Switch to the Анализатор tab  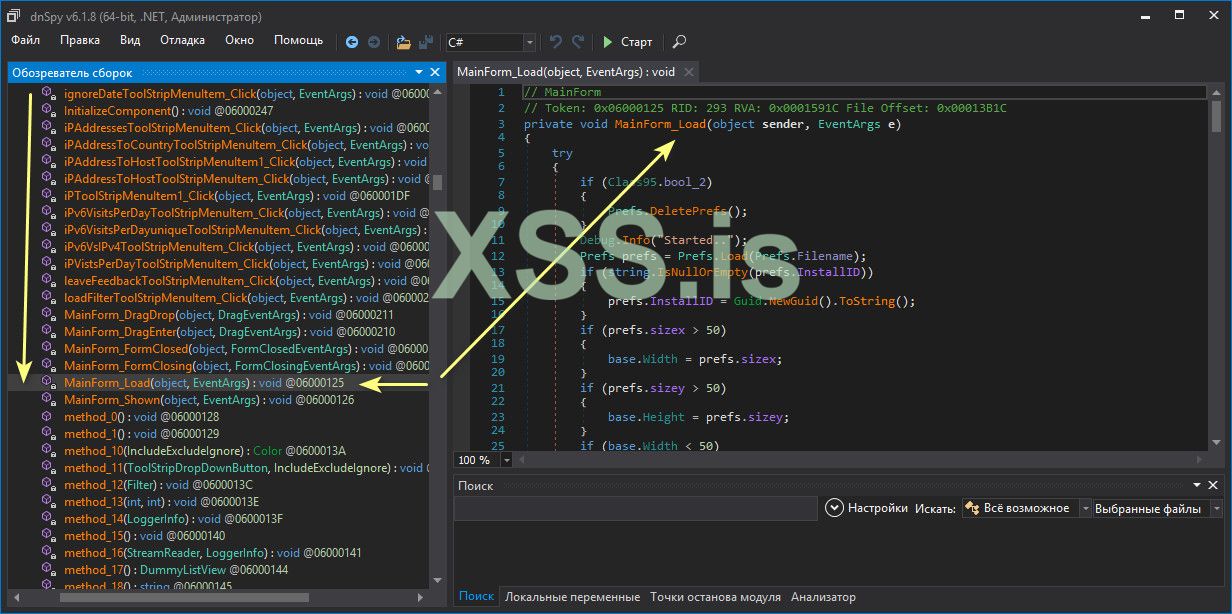tap(823, 597)
